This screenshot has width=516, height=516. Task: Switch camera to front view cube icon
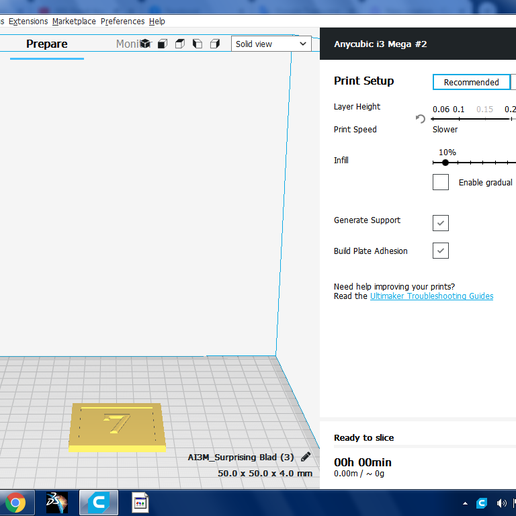pos(162,44)
